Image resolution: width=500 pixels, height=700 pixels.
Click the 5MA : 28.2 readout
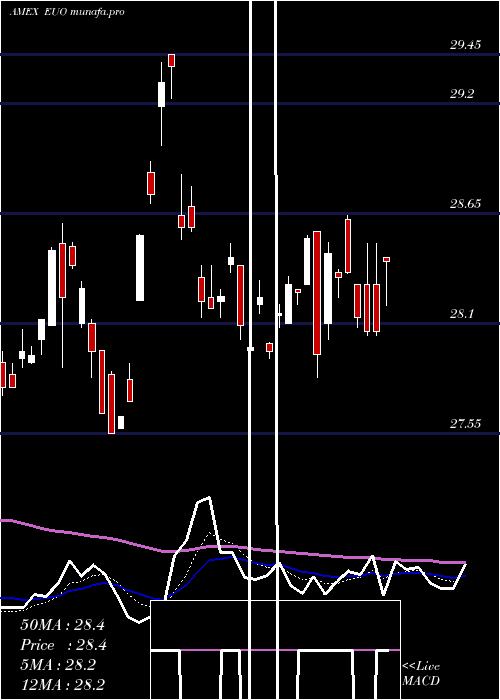pos(58,665)
